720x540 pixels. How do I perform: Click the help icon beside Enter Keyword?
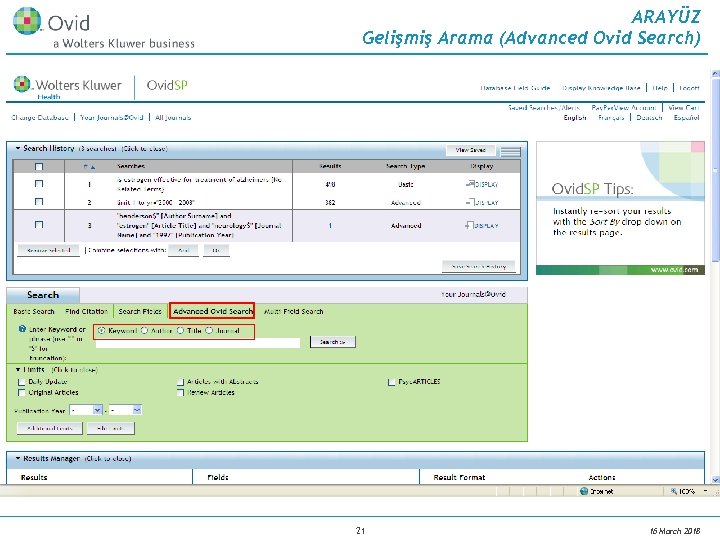click(x=22, y=329)
